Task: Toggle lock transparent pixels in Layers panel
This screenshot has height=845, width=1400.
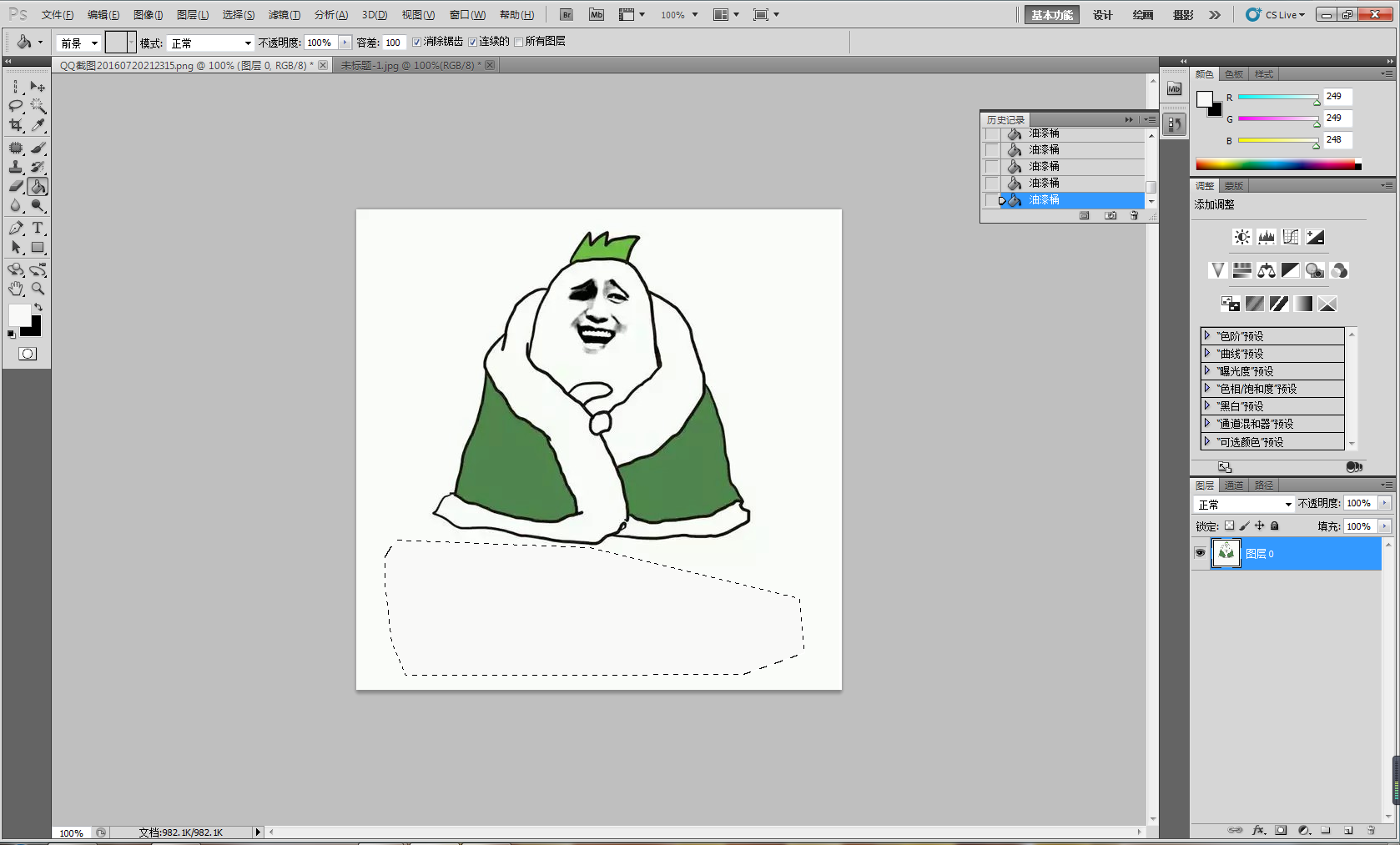Action: [x=1229, y=526]
